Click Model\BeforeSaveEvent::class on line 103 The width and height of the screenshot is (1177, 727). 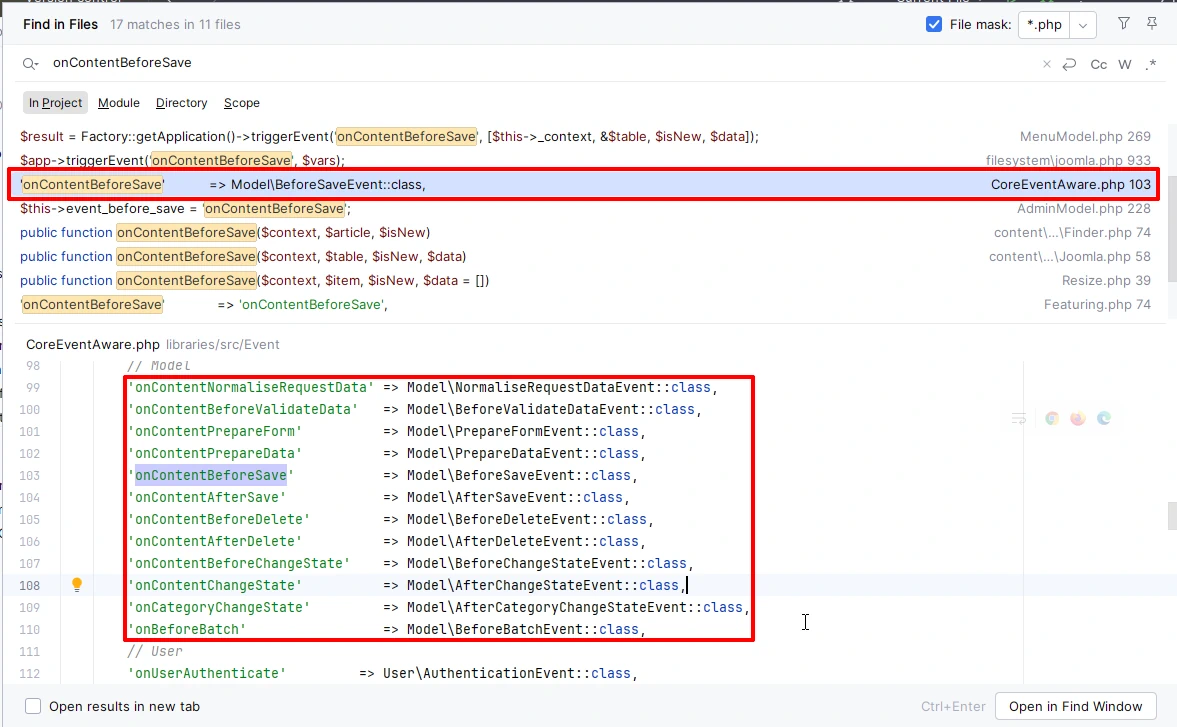coord(519,475)
